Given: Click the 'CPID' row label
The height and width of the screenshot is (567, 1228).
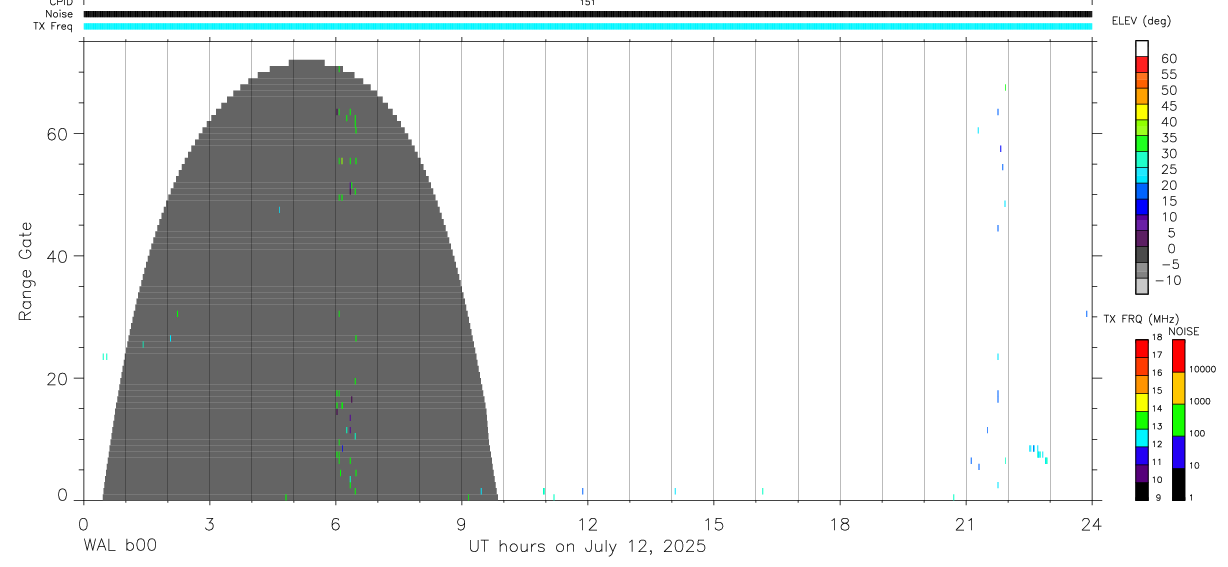Looking at the screenshot, I should 62,3.
